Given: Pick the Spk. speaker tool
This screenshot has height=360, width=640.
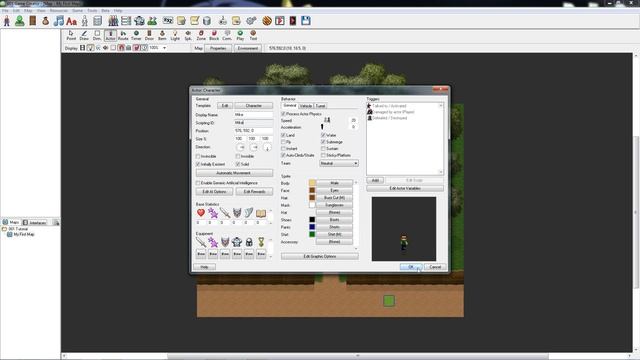Looking at the screenshot, I should point(188,36).
